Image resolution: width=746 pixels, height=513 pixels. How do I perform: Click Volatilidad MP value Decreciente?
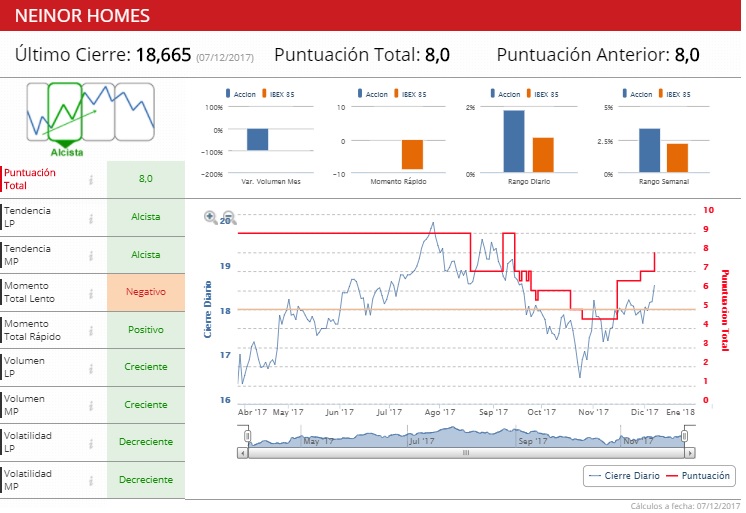[146, 480]
